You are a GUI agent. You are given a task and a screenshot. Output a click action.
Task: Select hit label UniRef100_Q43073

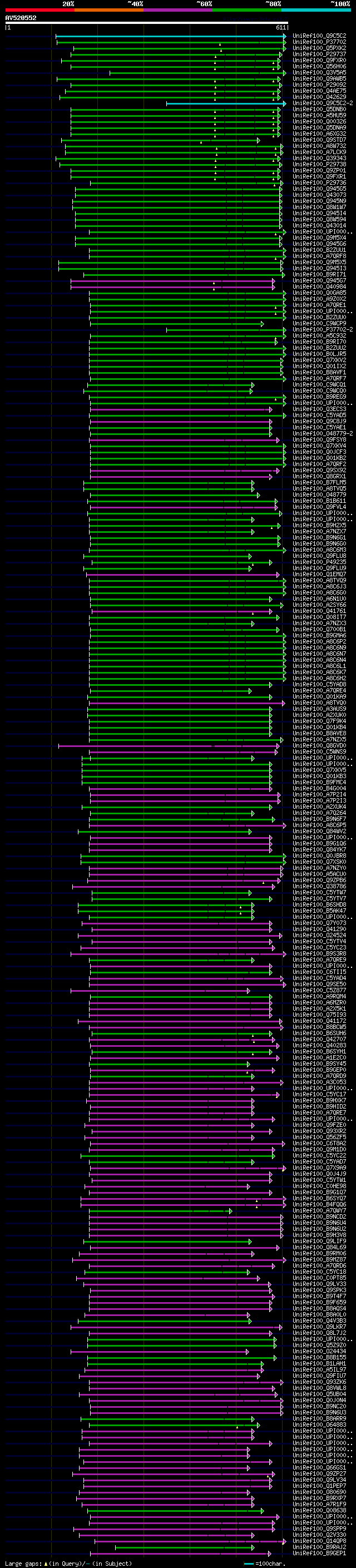[x=319, y=195]
